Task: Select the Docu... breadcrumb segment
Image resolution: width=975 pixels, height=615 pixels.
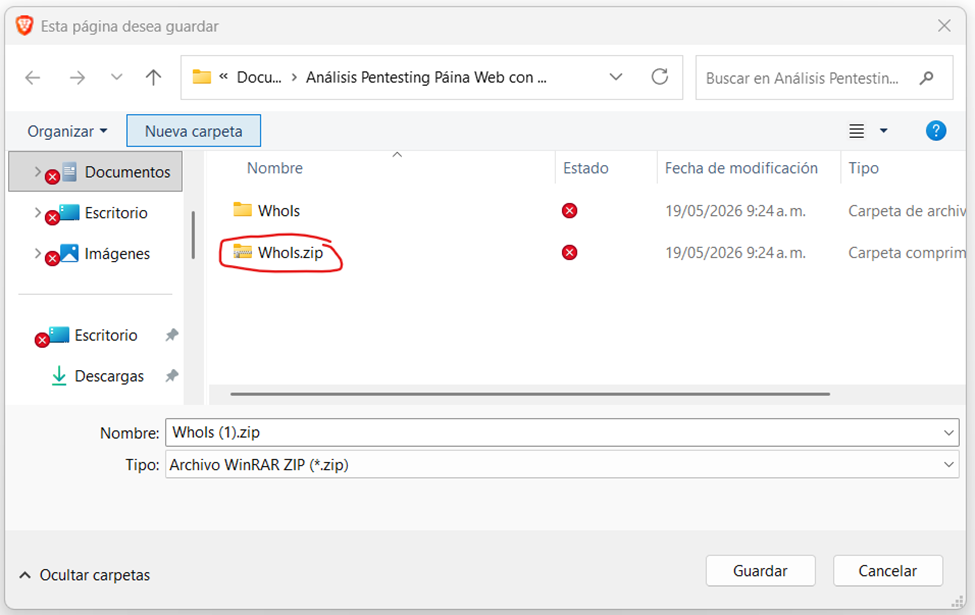Action: point(259,78)
